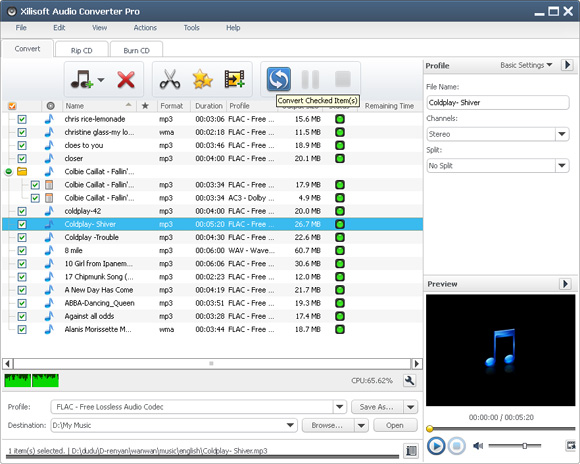Sort by the Format column header

(x=172, y=106)
